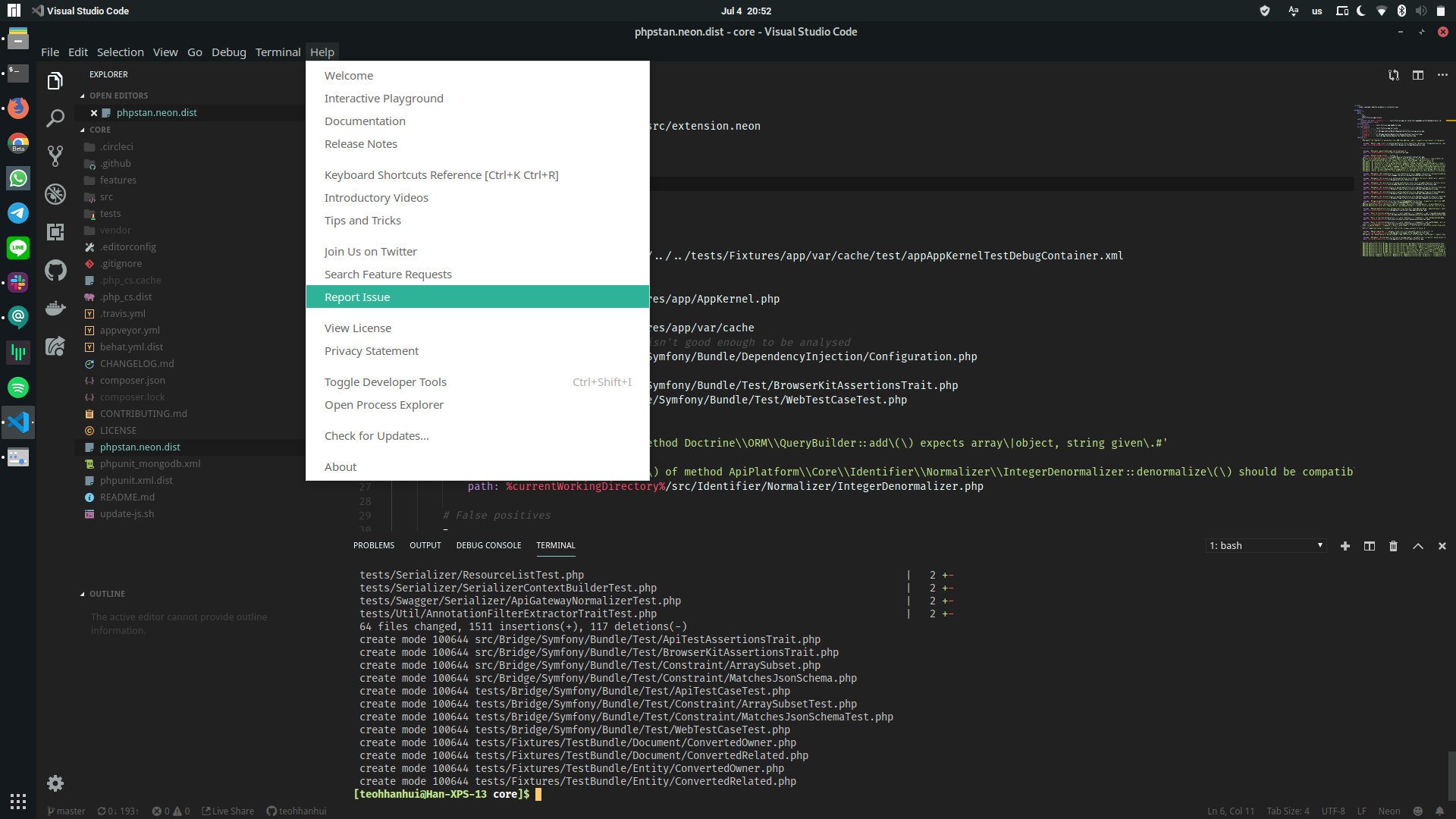Select 'Report Issue' from the Help menu
The height and width of the screenshot is (819, 1456).
pyautogui.click(x=356, y=297)
